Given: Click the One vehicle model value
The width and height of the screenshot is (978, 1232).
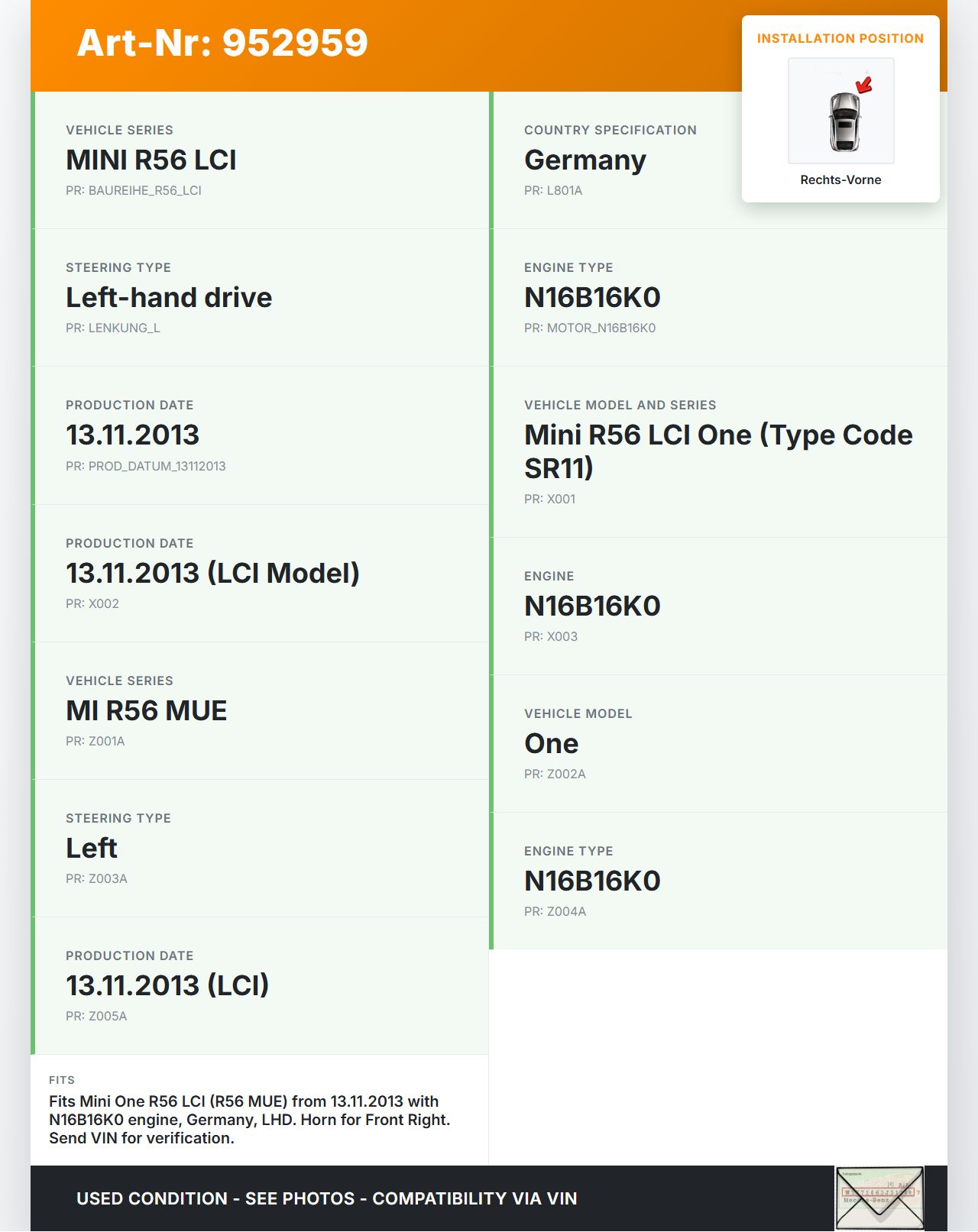Looking at the screenshot, I should [552, 744].
